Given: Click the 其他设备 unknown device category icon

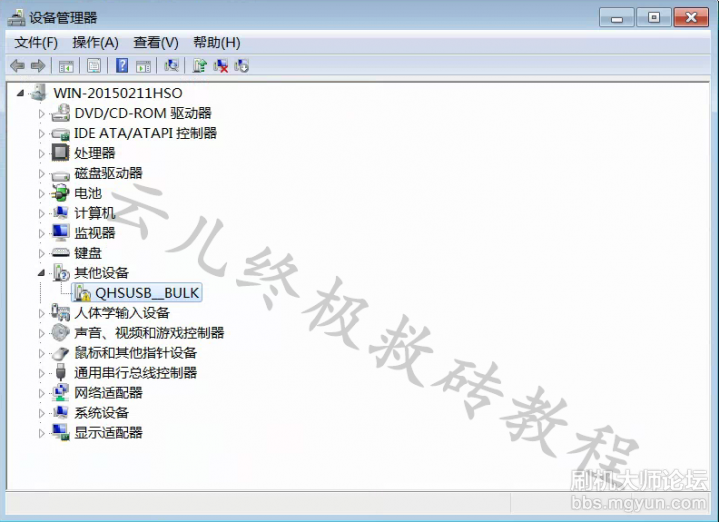Looking at the screenshot, I should (61, 272).
